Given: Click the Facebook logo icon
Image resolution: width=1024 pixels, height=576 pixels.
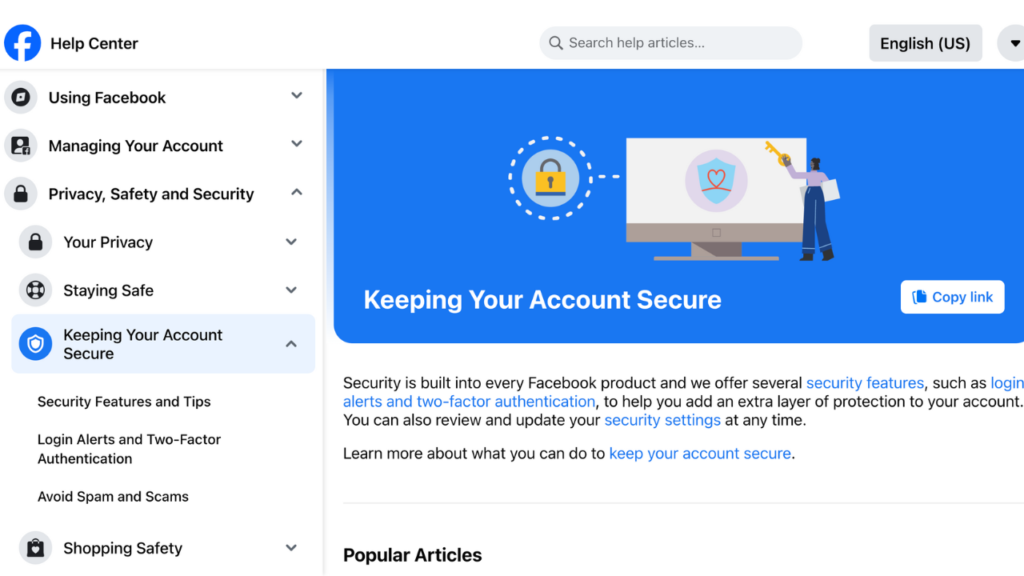Looking at the screenshot, I should (x=23, y=43).
